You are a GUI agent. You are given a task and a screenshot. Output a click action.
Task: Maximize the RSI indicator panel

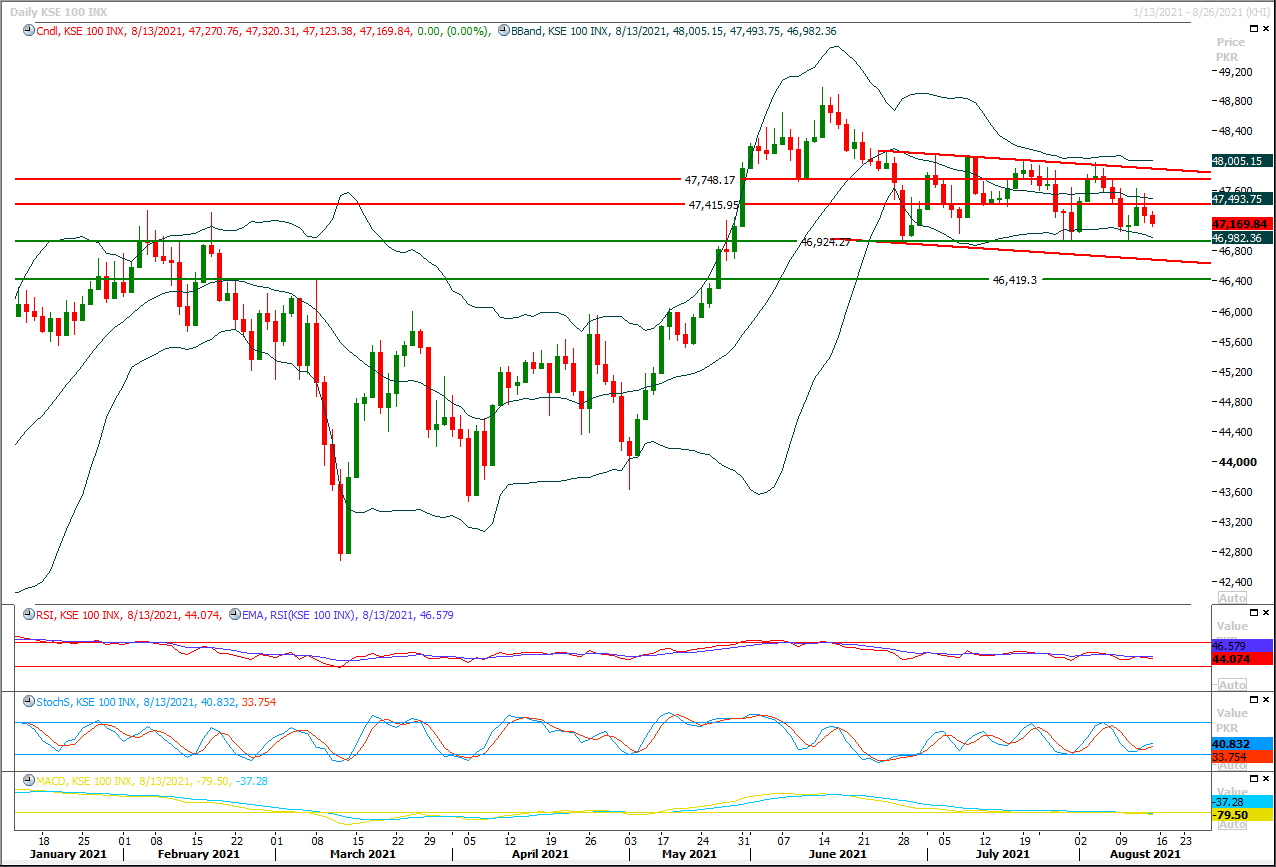pyautogui.click(x=1256, y=612)
